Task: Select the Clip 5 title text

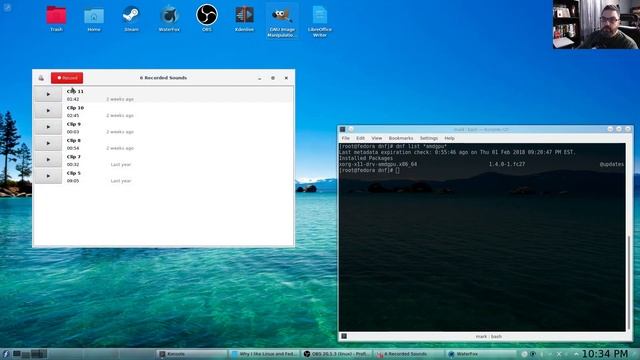Action: pyautogui.click(x=74, y=173)
